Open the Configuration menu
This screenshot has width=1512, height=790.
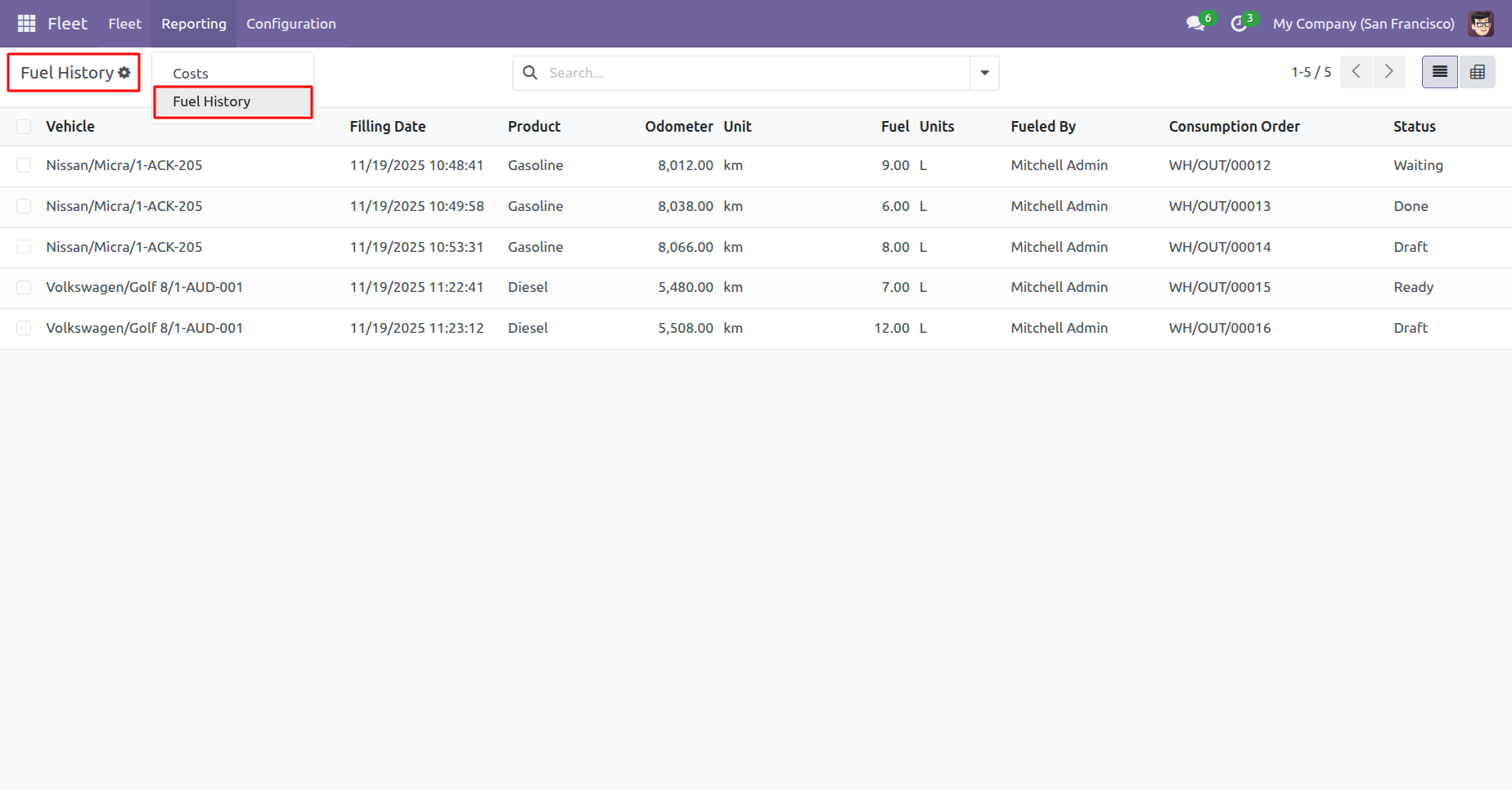click(291, 24)
